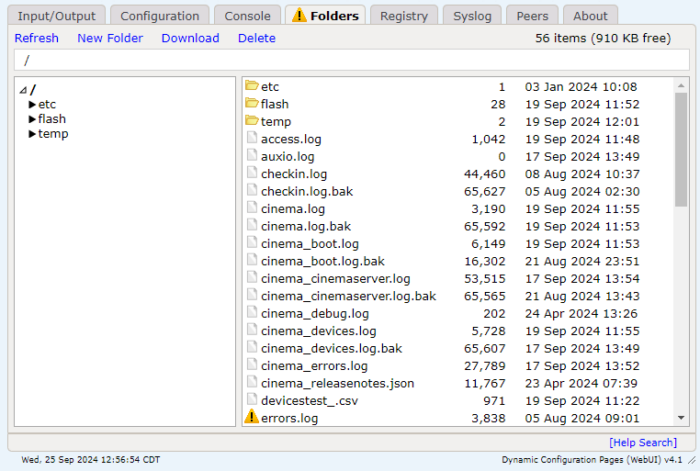Click the cinema_devices.log.bak file icon
Image resolution: width=700 pixels, height=471 pixels.
tap(252, 346)
